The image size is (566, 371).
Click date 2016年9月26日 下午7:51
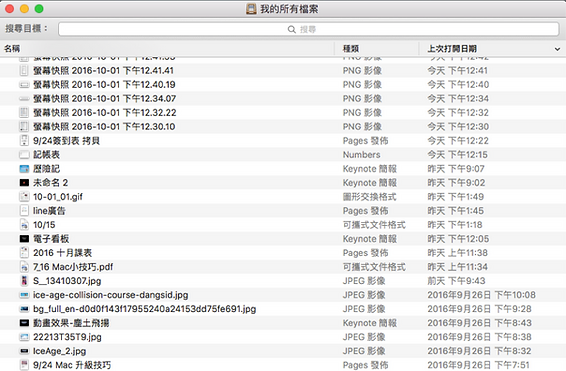click(x=478, y=365)
